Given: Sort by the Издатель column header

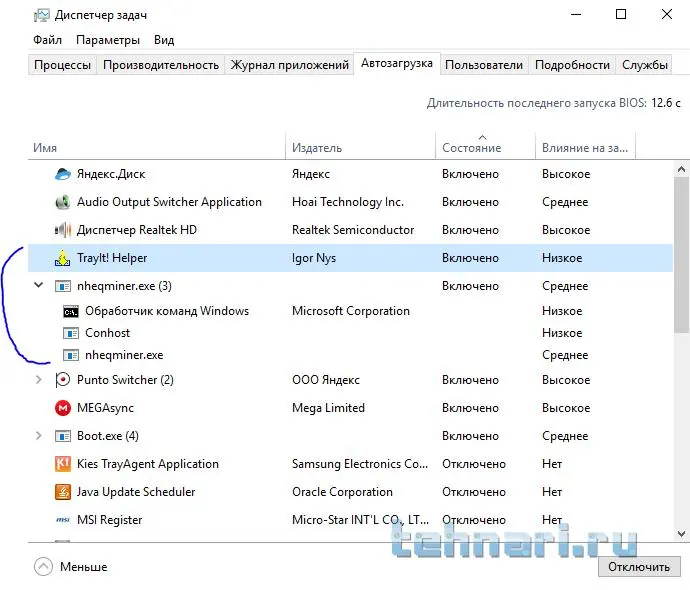Looking at the screenshot, I should pos(317,148).
